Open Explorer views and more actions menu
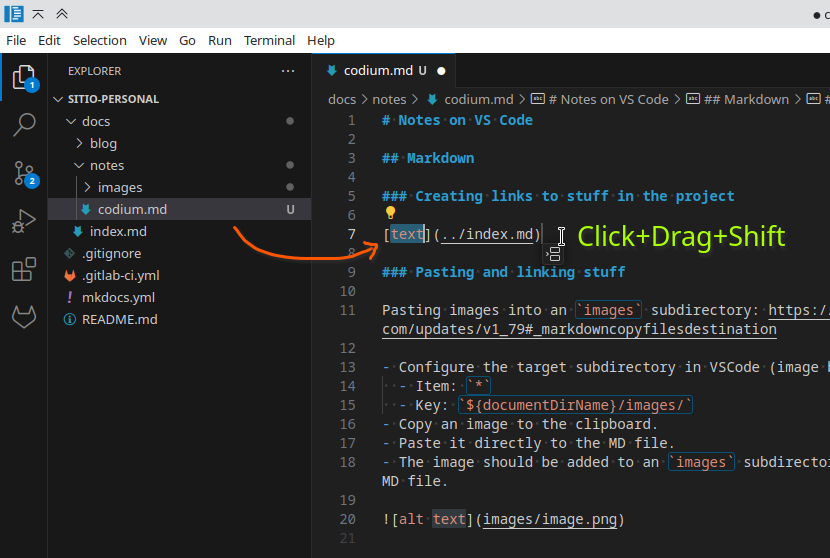Image resolution: width=830 pixels, height=558 pixels. (288, 71)
